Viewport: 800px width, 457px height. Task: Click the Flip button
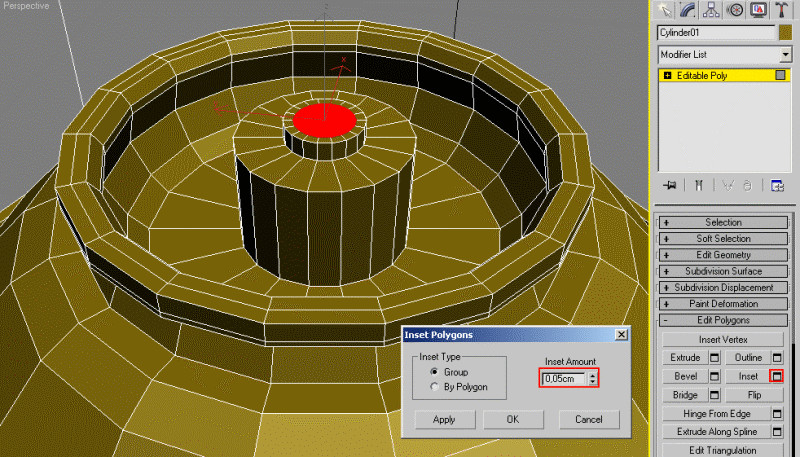754,395
